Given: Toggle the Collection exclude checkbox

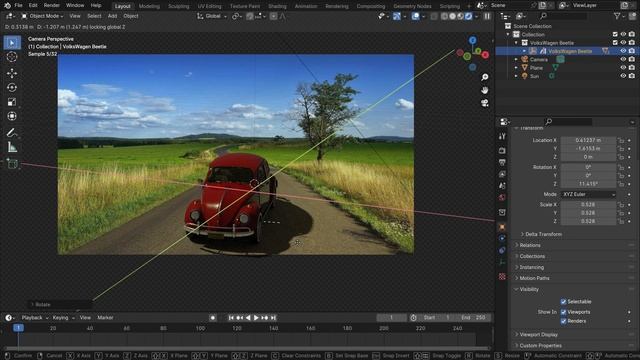Looking at the screenshot, I should [615, 34].
